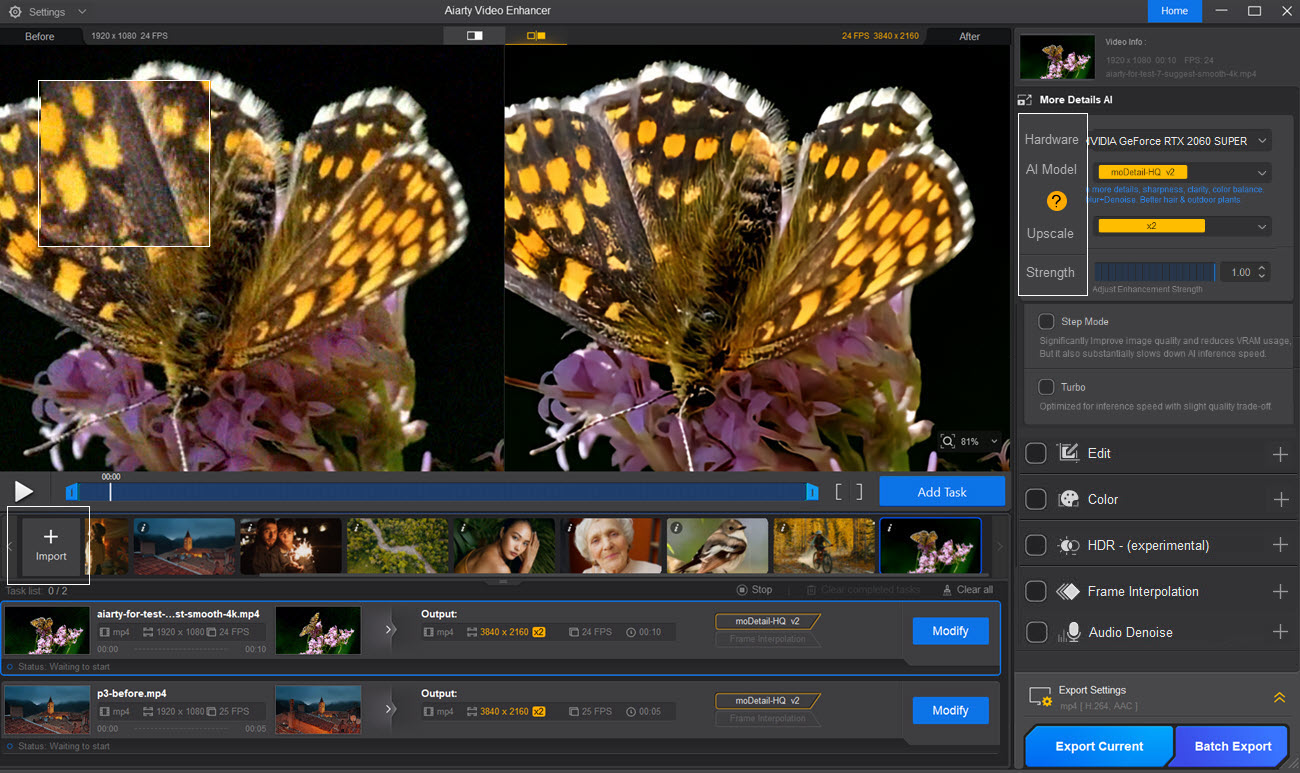The height and width of the screenshot is (773, 1300).
Task: Click the Audio Denoise microphone icon
Action: point(1070,632)
